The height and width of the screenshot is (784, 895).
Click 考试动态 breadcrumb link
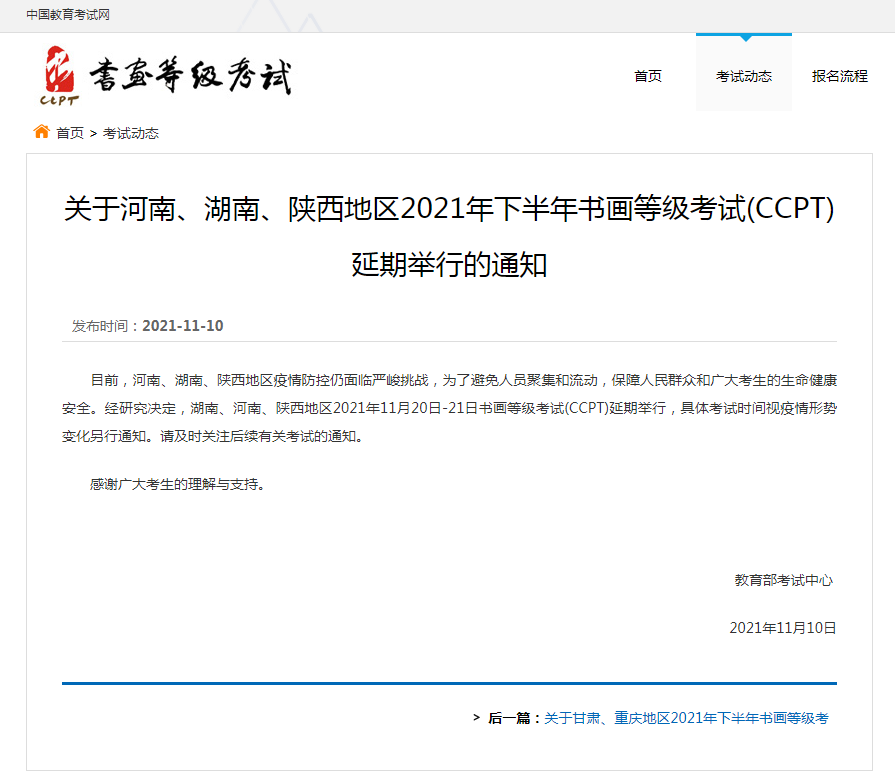(131, 133)
